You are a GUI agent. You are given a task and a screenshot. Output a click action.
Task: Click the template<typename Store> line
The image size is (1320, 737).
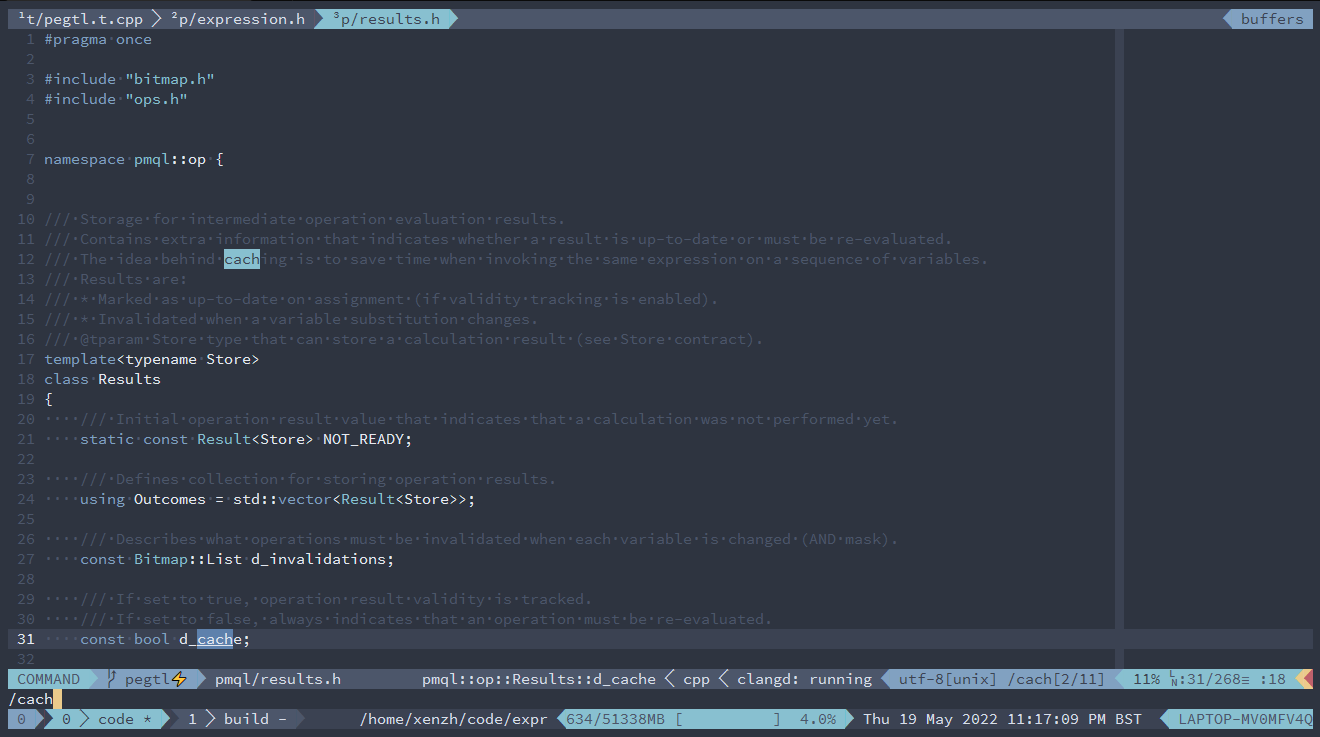tap(152, 359)
